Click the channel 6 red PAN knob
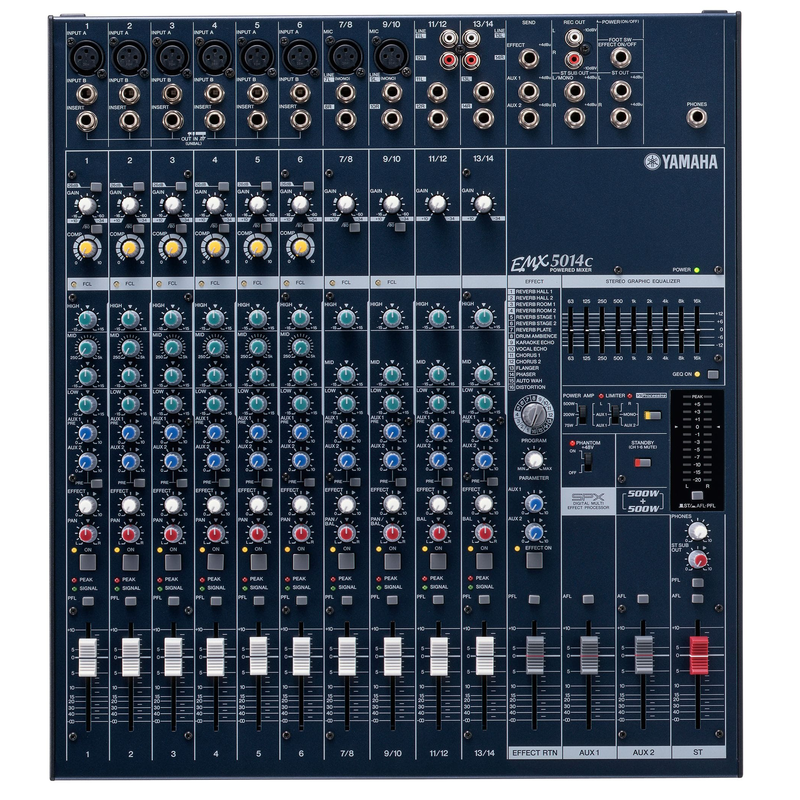The width and height of the screenshot is (800, 800). coord(301,534)
